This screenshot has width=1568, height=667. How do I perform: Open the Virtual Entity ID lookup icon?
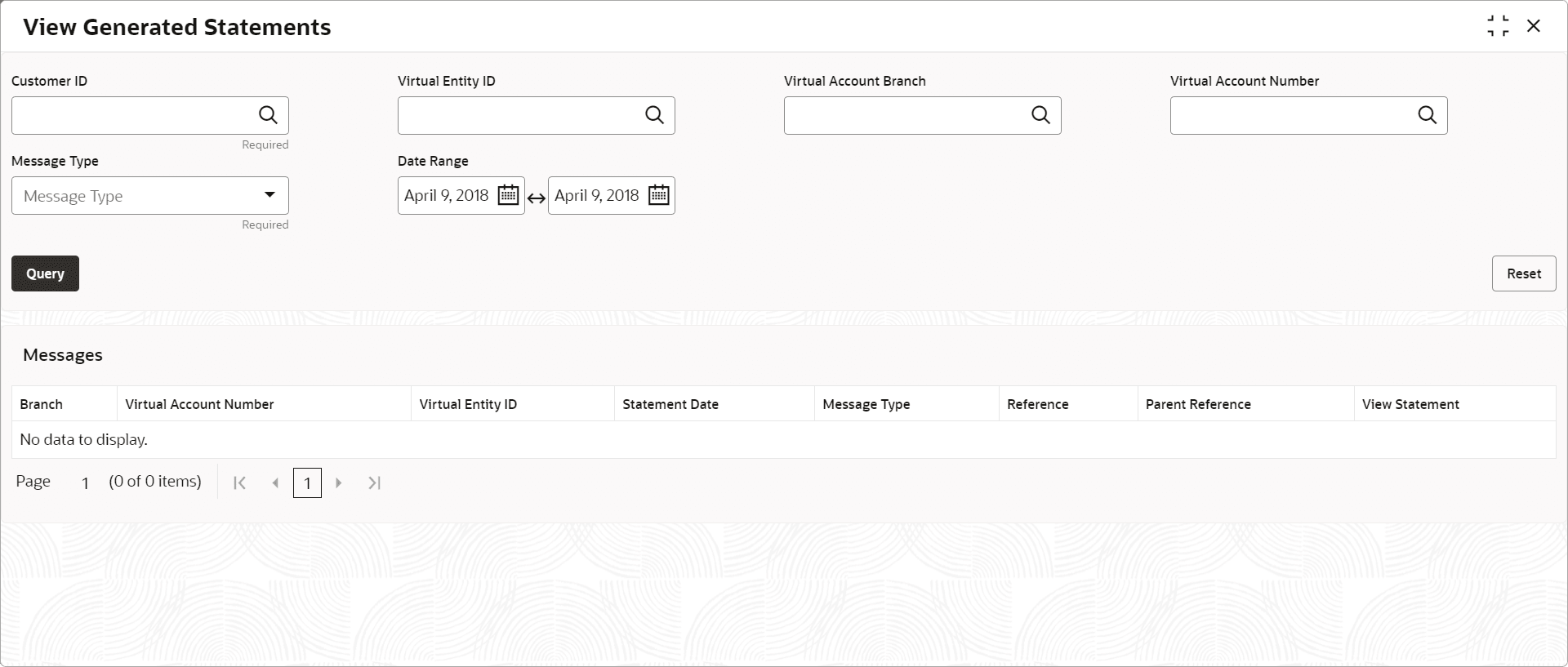pos(654,115)
